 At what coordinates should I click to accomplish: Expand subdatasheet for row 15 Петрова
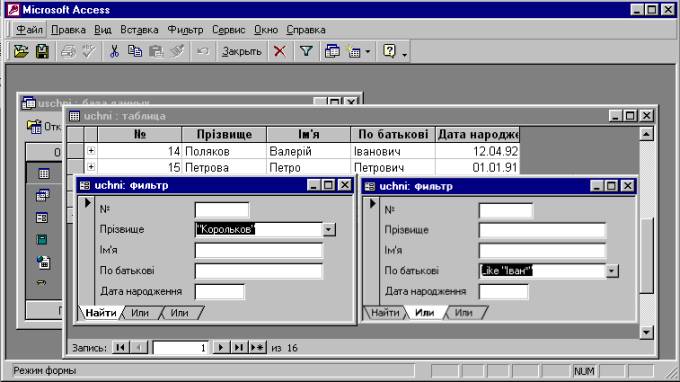click(x=91, y=167)
